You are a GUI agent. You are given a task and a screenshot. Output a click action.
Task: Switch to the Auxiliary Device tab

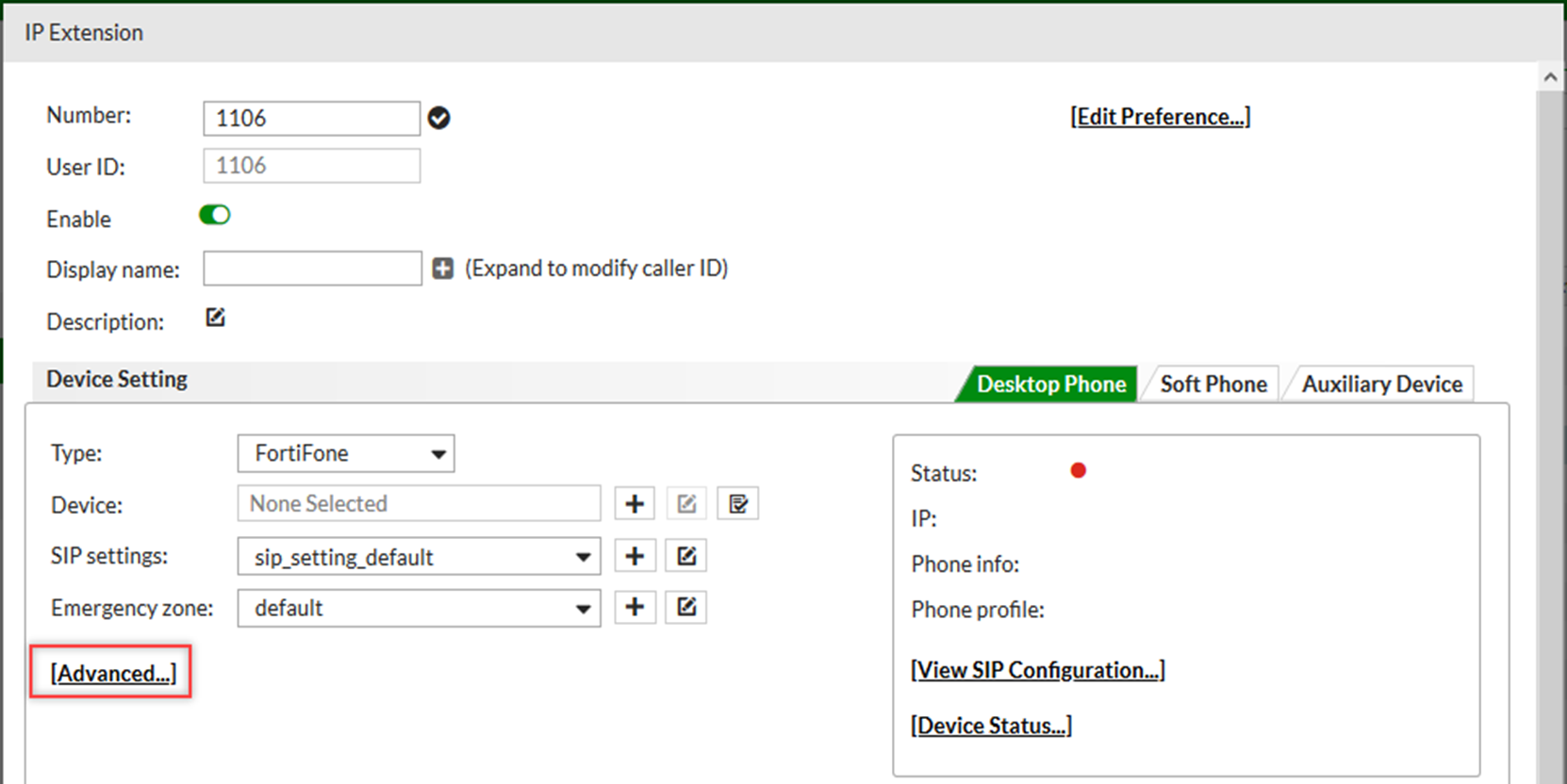[x=1381, y=384]
